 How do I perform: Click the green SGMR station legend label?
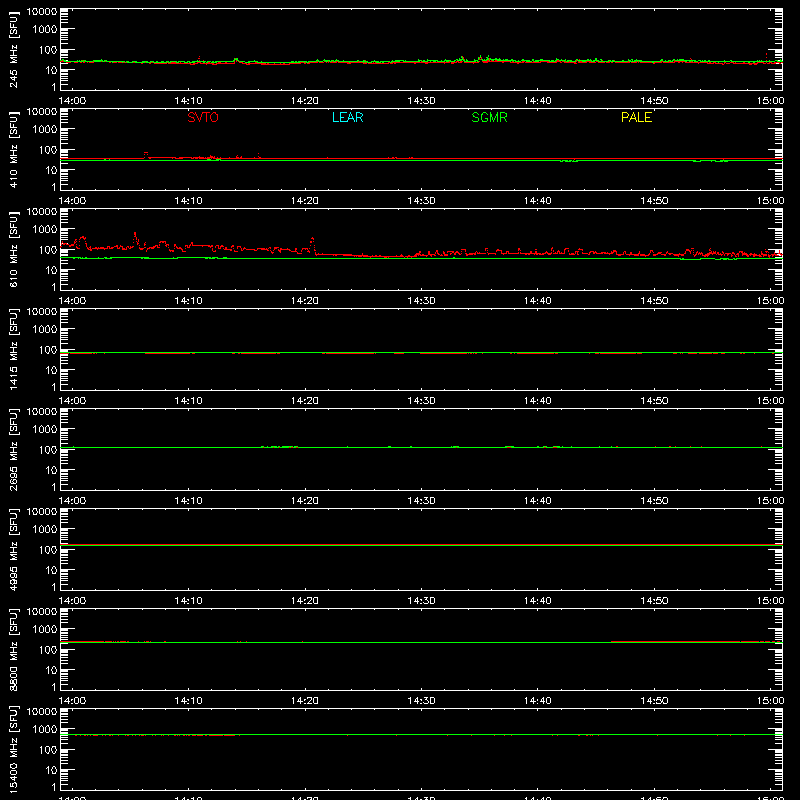(489, 117)
